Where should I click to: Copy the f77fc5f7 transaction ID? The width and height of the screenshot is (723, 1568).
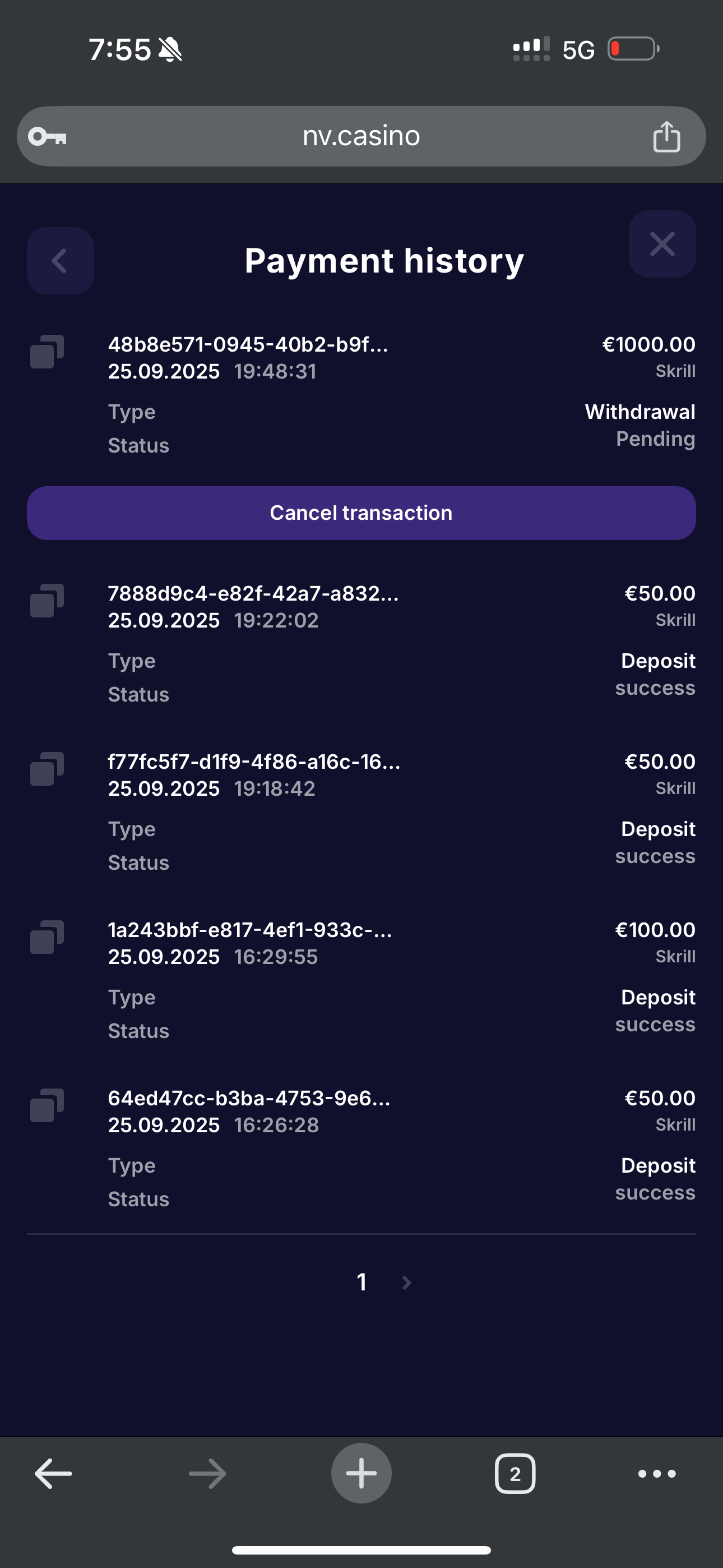(x=47, y=768)
